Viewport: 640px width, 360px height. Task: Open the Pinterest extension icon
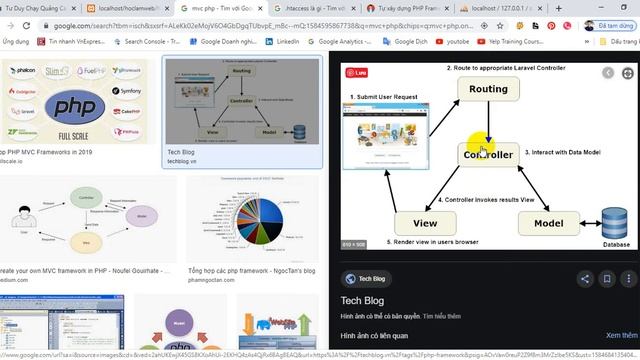(551, 26)
